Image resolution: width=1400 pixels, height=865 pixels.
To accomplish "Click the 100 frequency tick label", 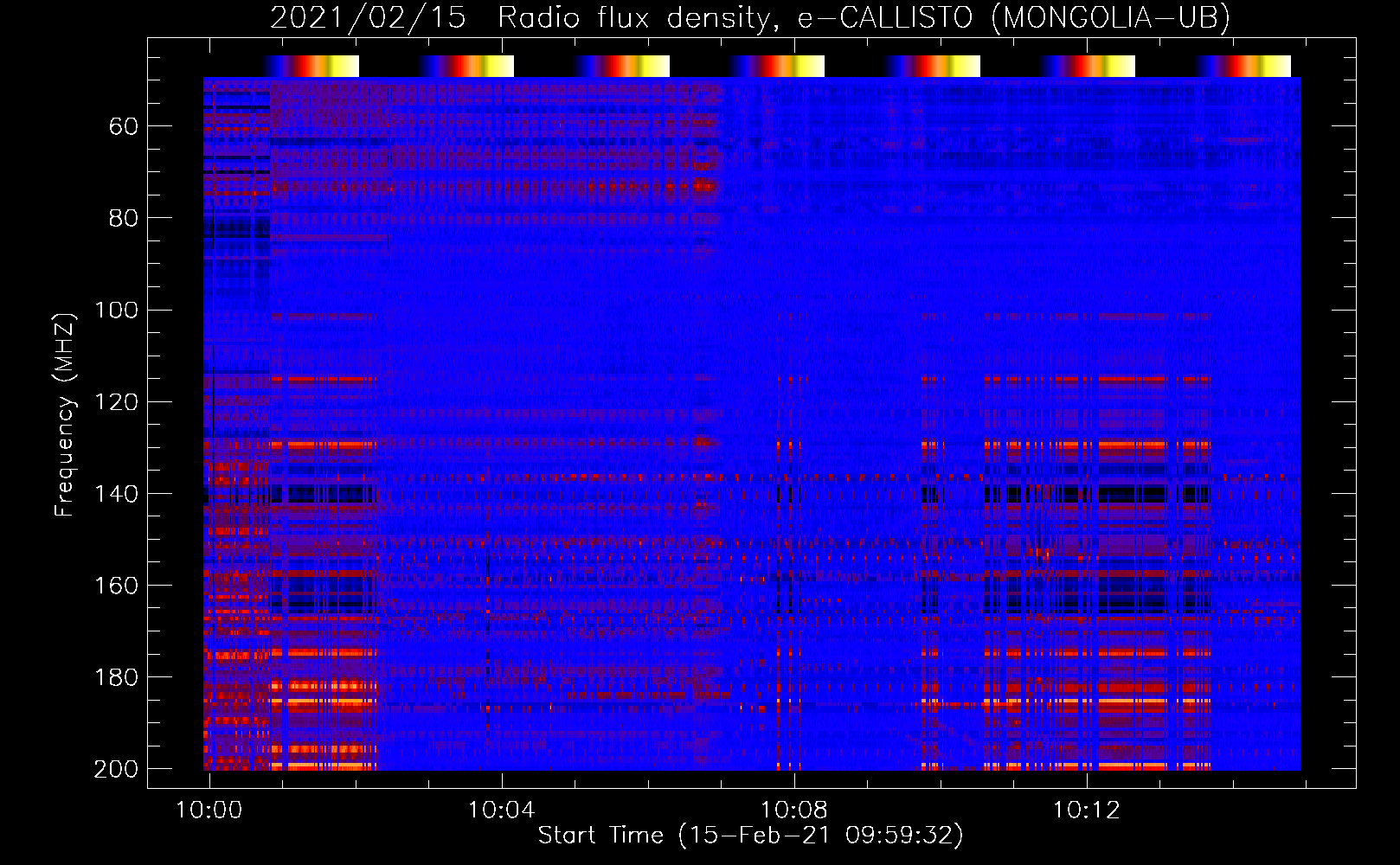I will (116, 310).
